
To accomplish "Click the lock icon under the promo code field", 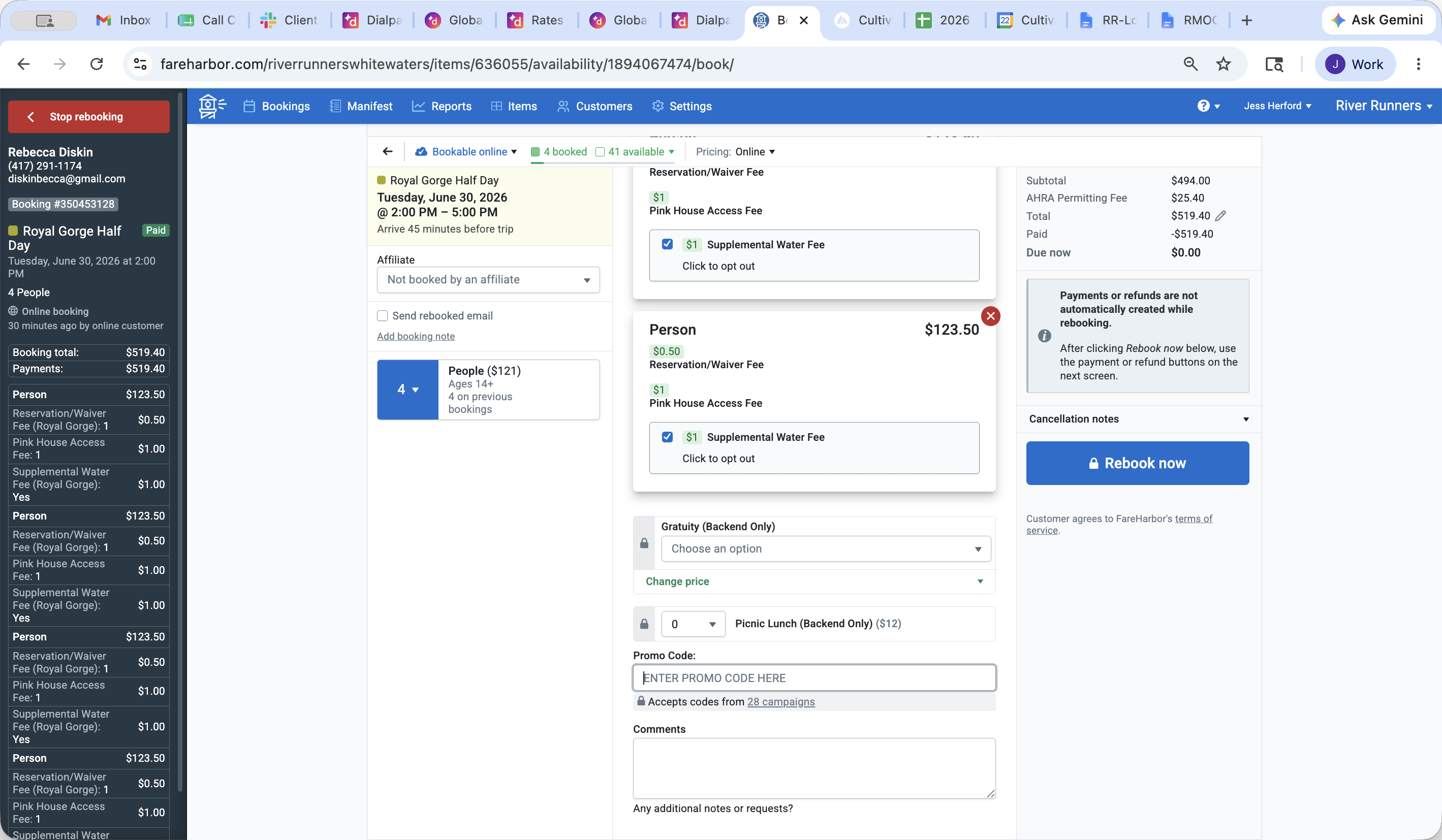I will [641, 701].
